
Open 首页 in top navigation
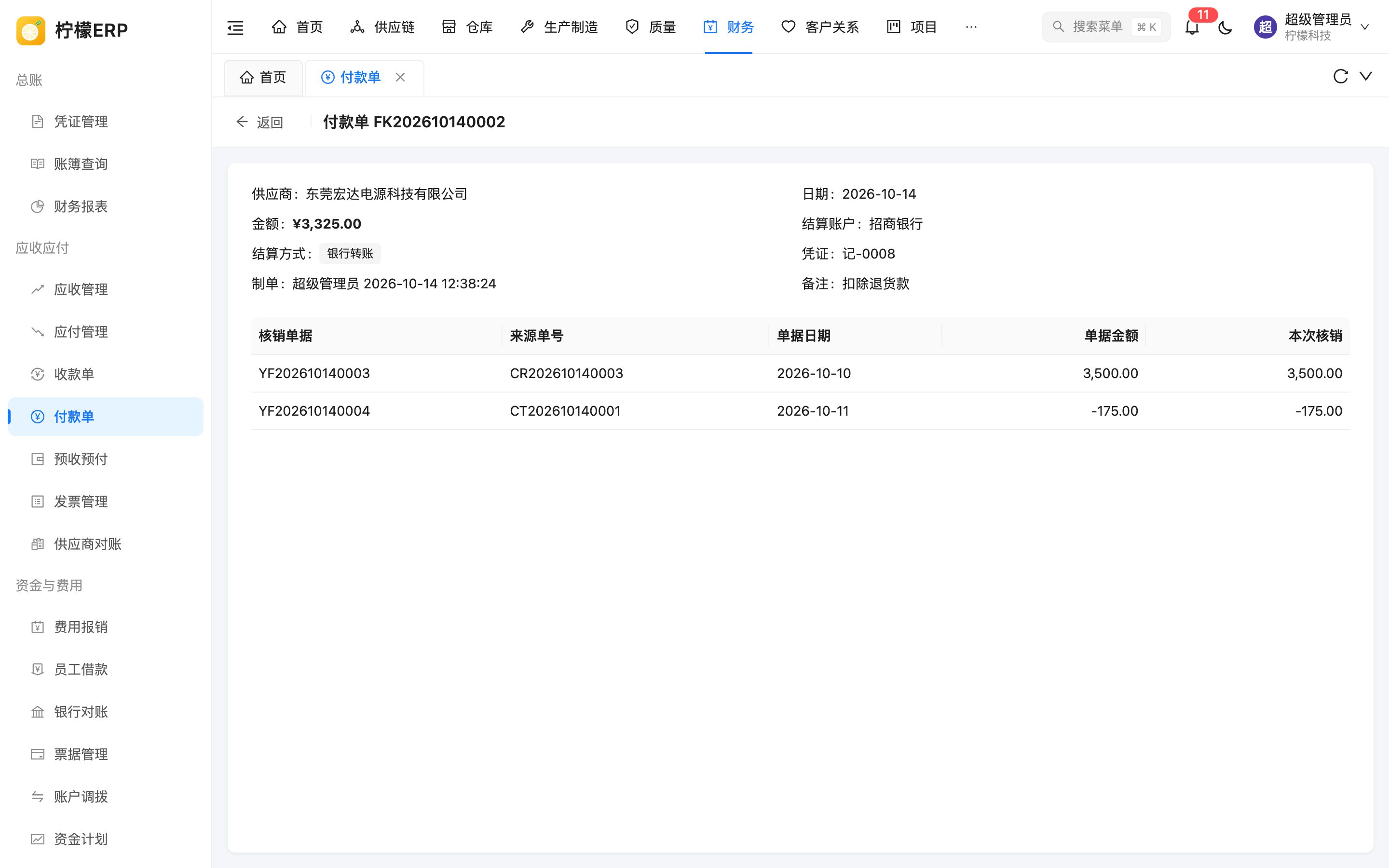(297, 27)
